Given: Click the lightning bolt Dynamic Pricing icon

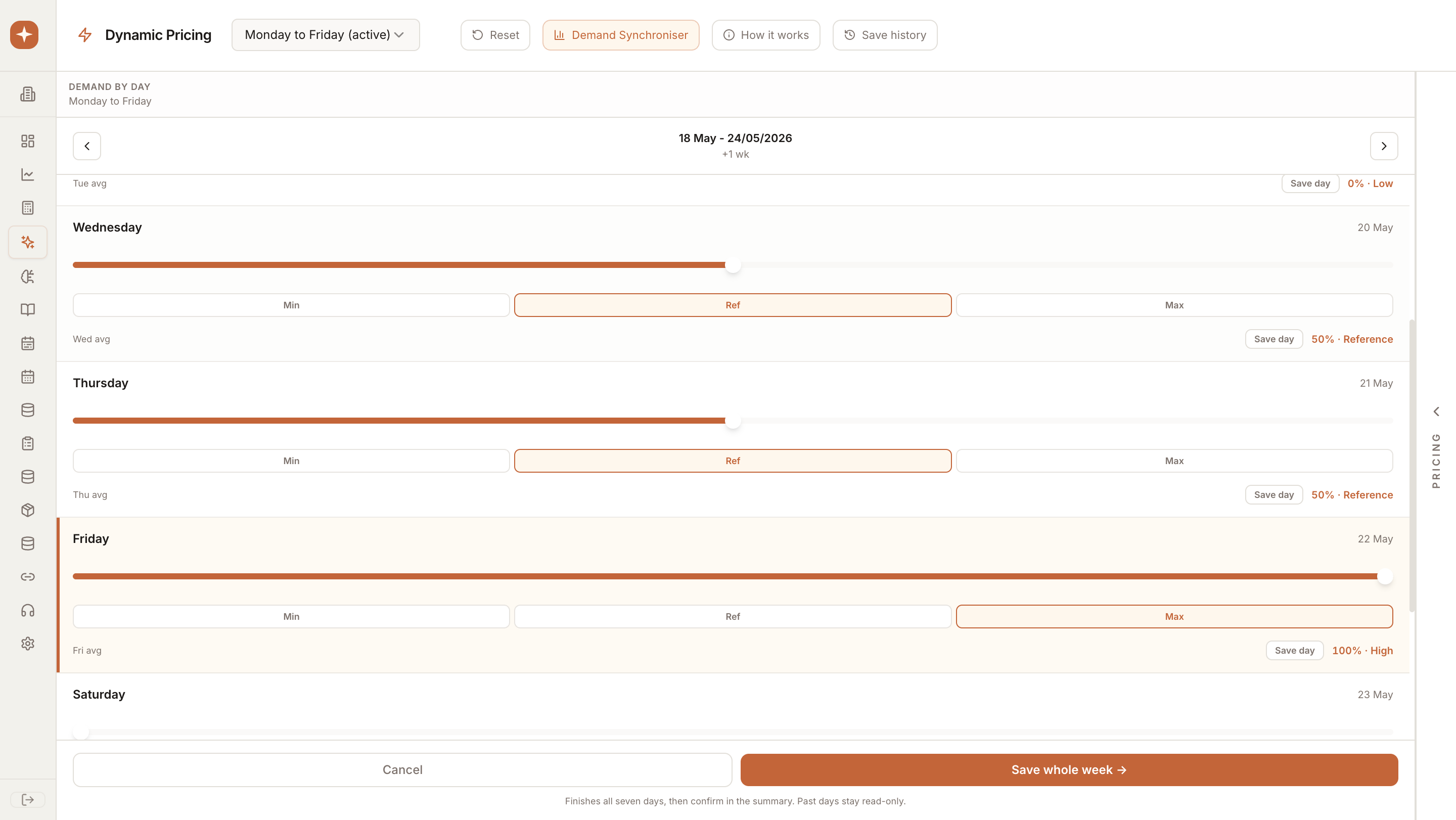Looking at the screenshot, I should [x=85, y=35].
